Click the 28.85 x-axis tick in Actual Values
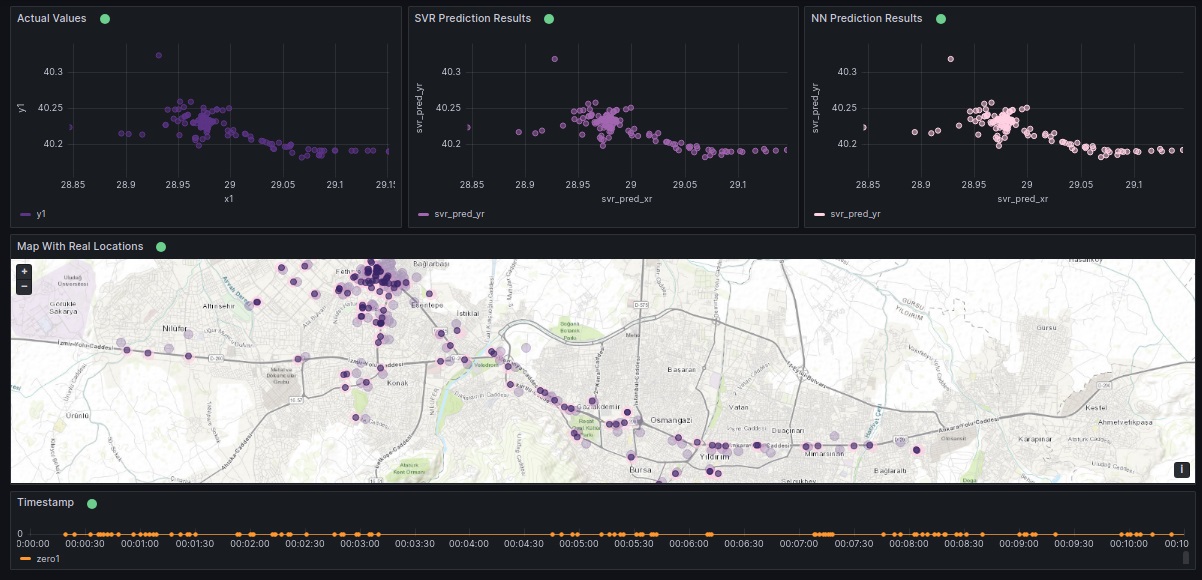Image resolution: width=1202 pixels, height=580 pixels. tap(73, 185)
